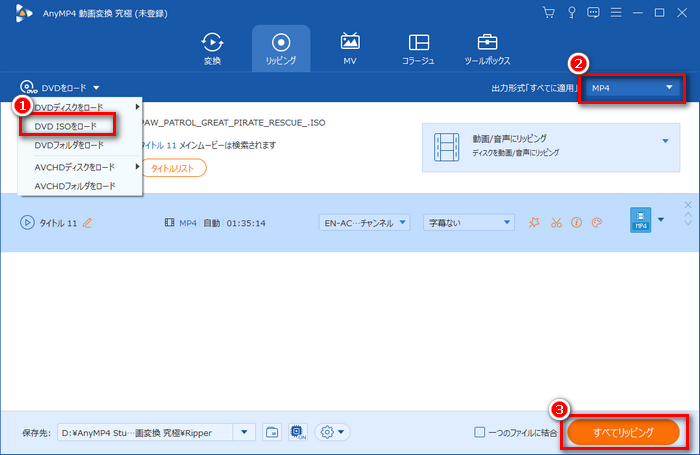Select DVD ISOをロード menu item

[x=68, y=125]
